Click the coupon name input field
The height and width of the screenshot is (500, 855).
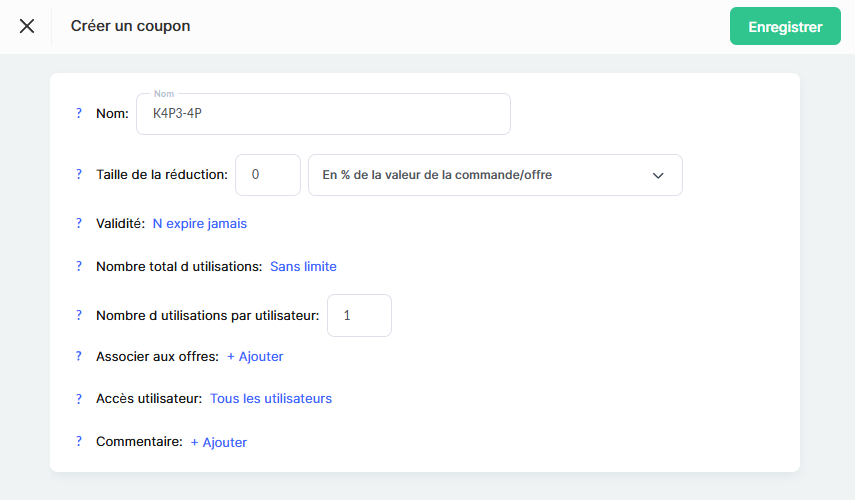coord(323,114)
